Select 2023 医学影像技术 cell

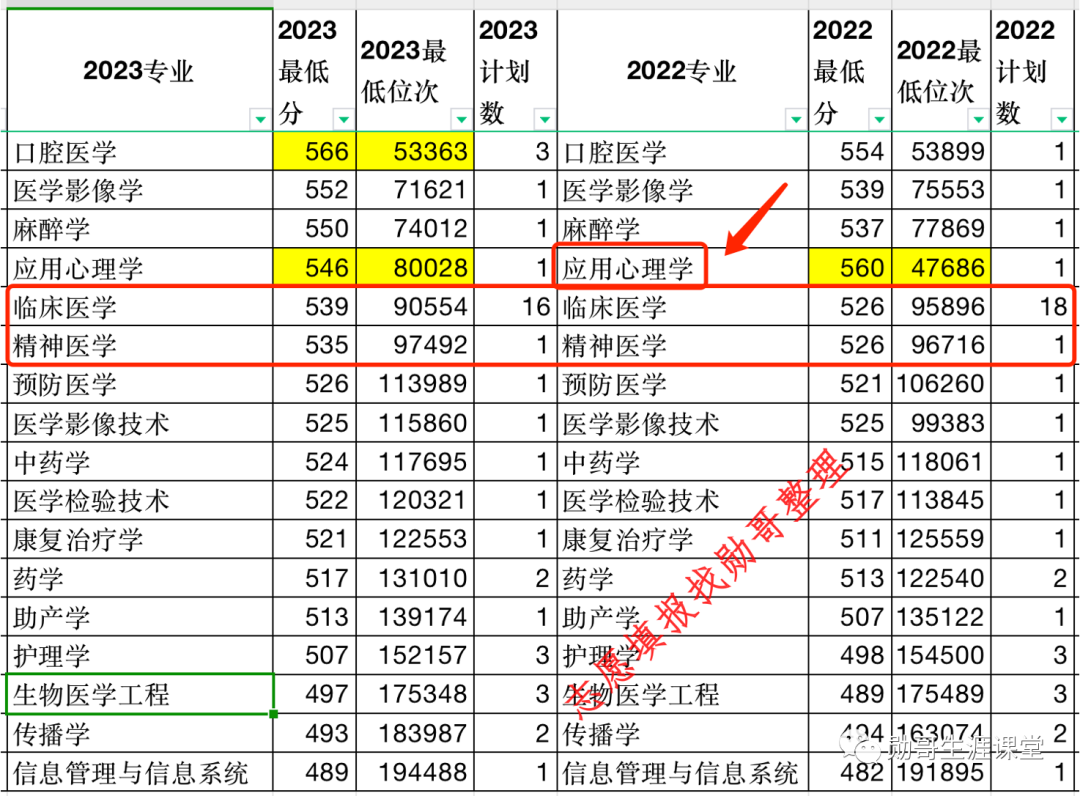(x=140, y=423)
